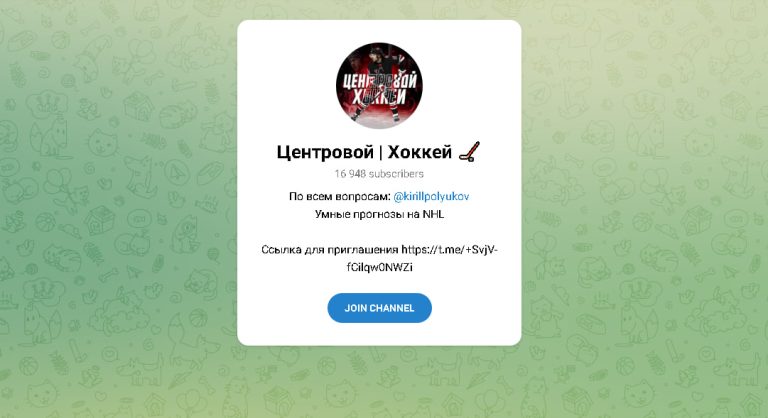Click the green patterned background right of the card

pyautogui.click(x=644, y=209)
